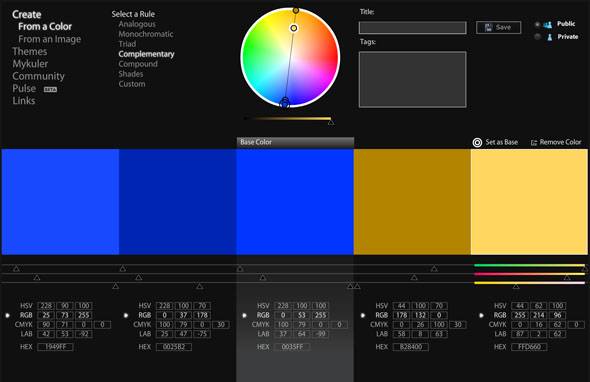
Task: Select the dark gold 178,132,0 swatch
Action: pos(412,202)
